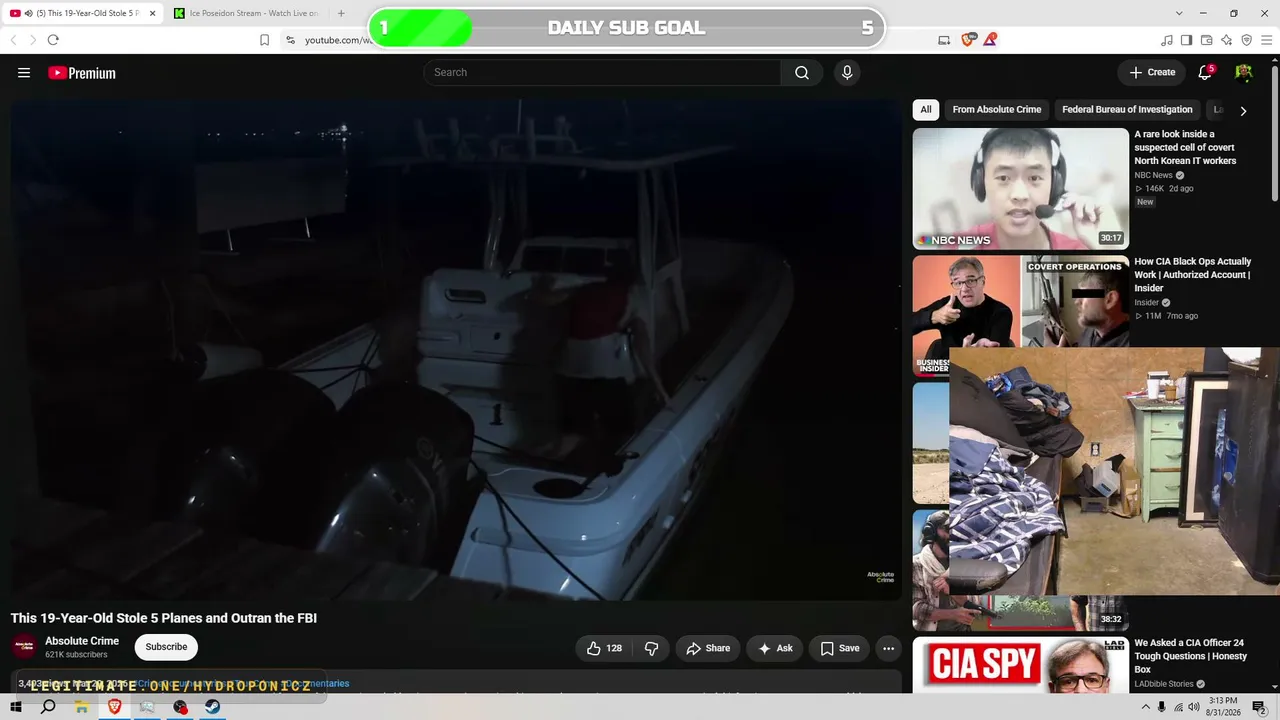
Task: Open YouTube notifications bell
Action: coord(1206,72)
